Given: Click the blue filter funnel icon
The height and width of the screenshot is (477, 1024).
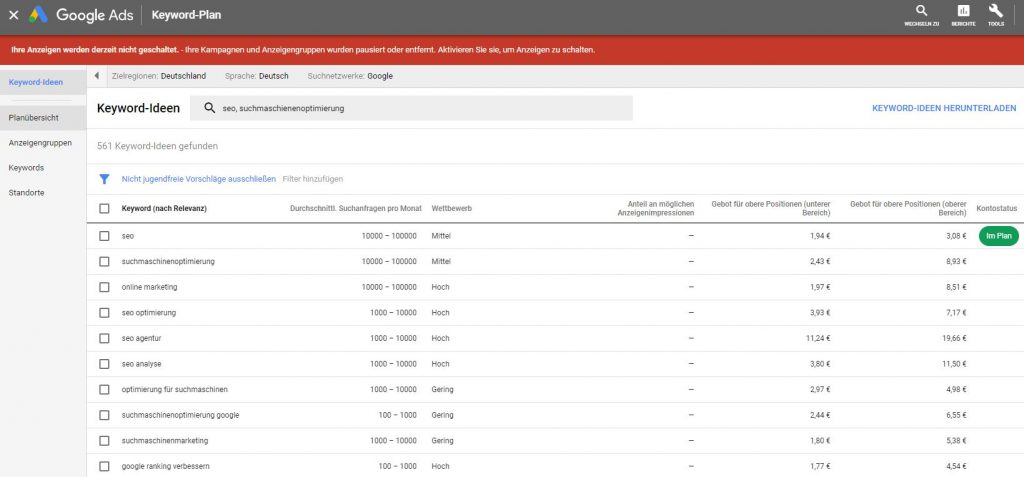Looking at the screenshot, I should [x=104, y=178].
